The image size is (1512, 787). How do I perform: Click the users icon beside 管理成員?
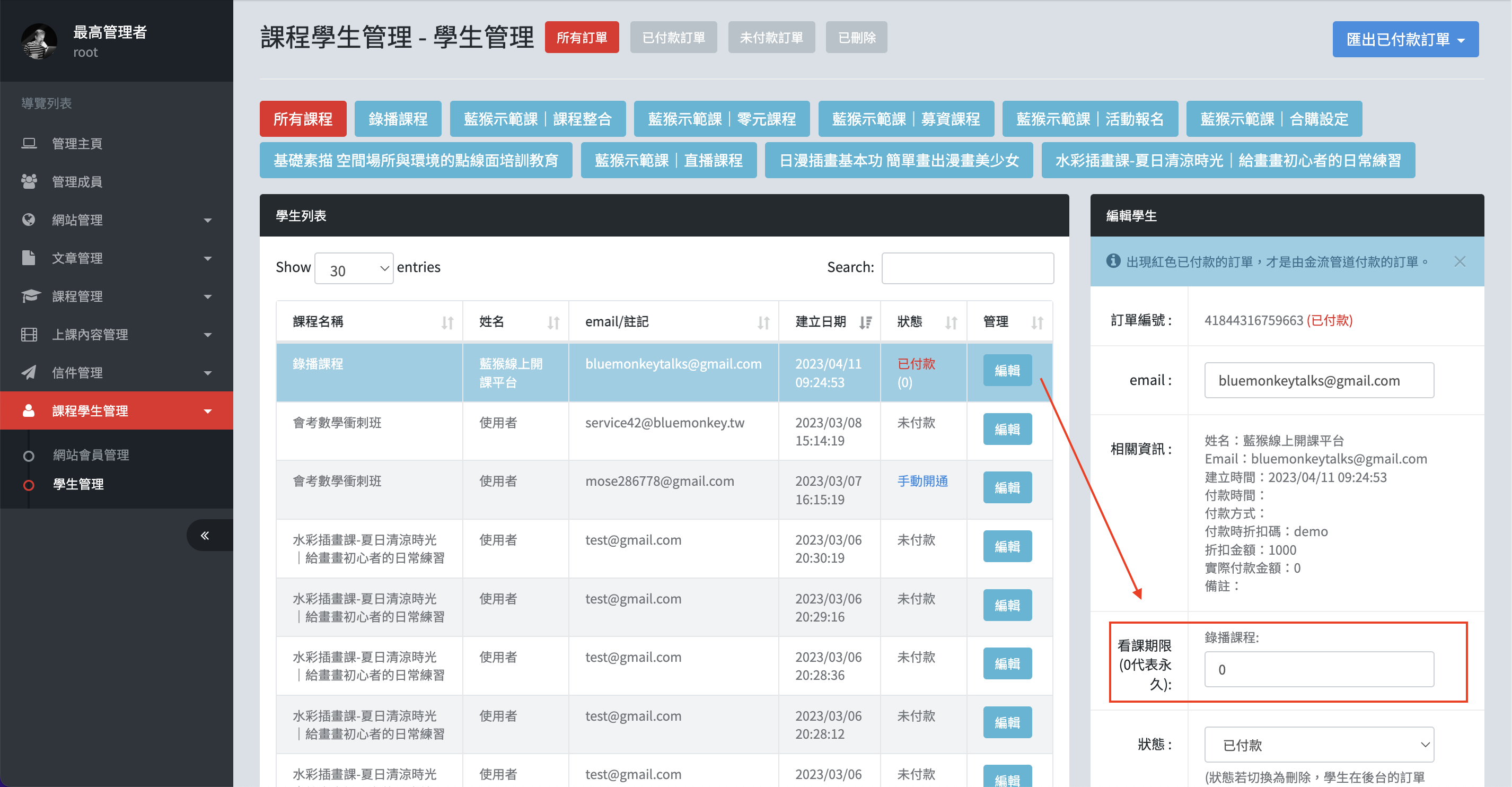tap(29, 181)
